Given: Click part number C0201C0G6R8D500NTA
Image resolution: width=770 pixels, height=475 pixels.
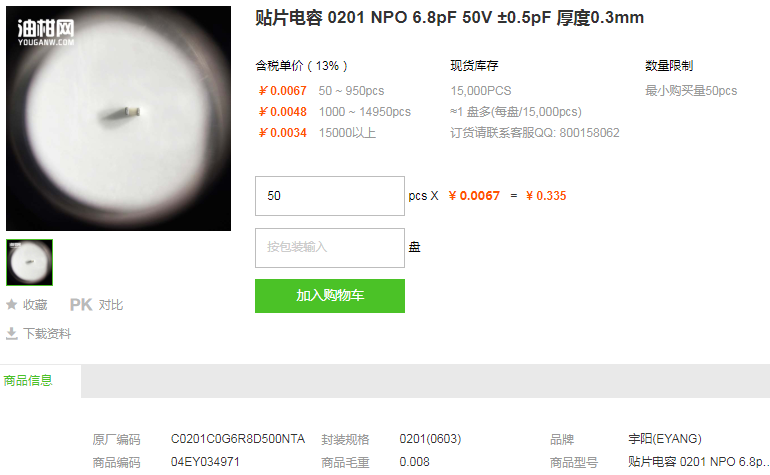Looking at the screenshot, I should [x=238, y=439].
